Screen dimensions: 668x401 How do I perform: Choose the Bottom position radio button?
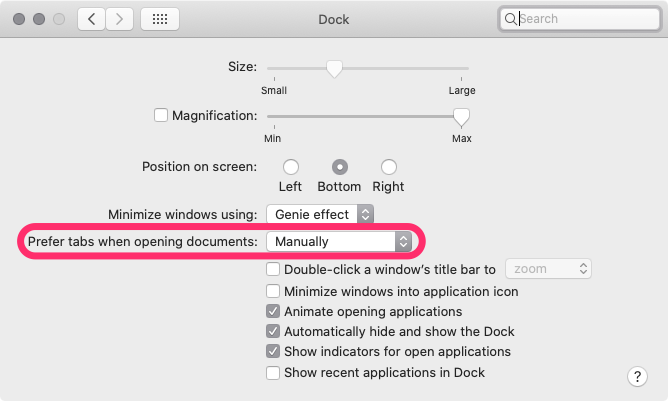tap(339, 167)
